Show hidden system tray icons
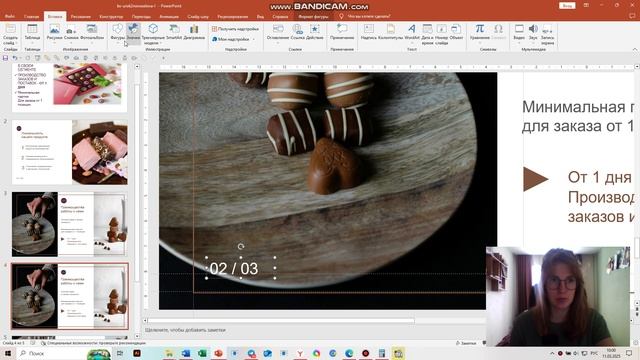 coord(552,353)
